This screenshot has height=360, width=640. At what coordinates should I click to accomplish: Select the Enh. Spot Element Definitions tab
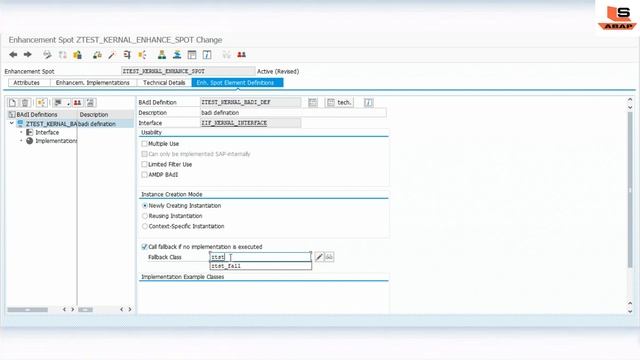237,82
